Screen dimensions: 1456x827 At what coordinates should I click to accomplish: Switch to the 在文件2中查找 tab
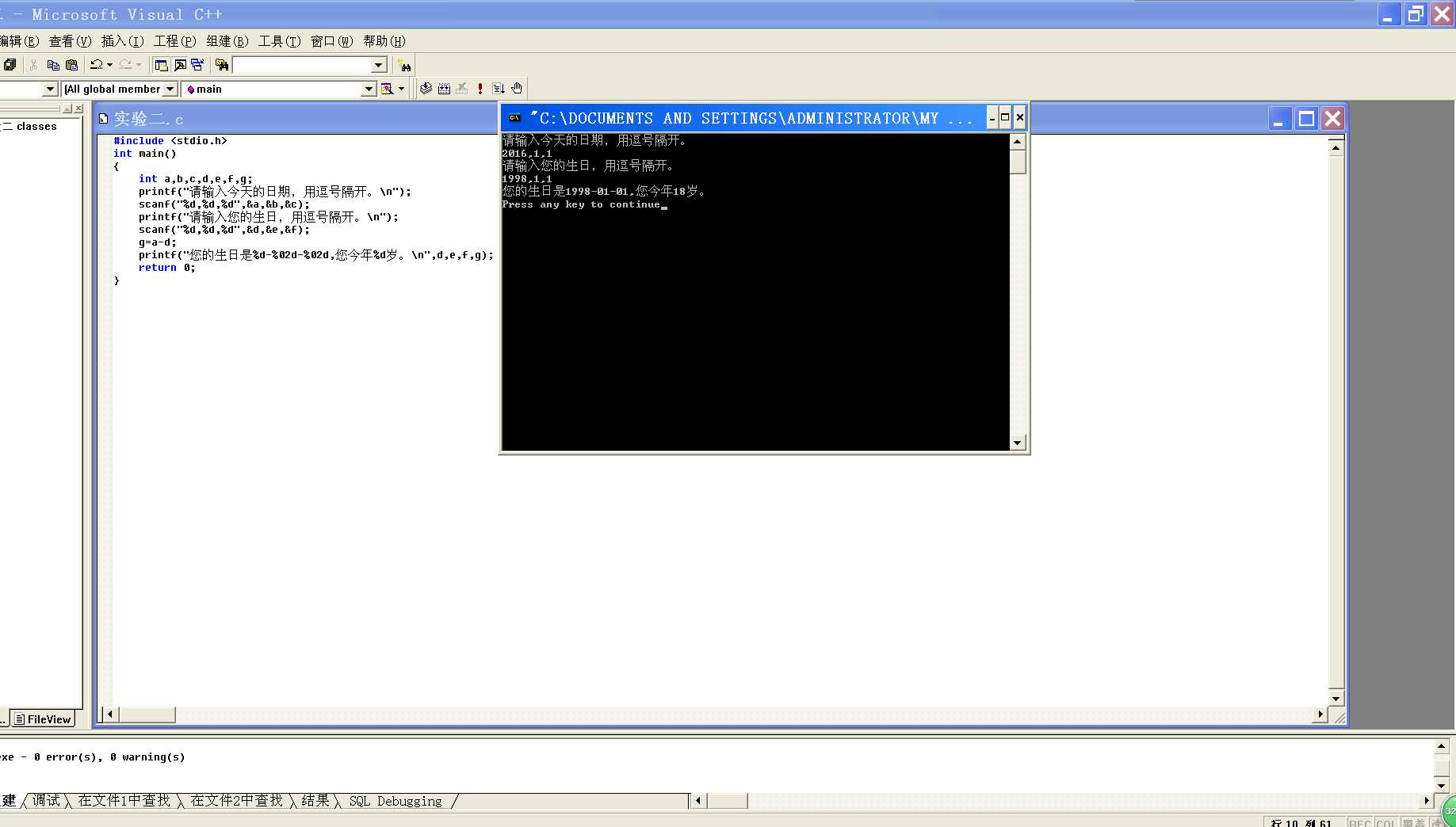[236, 801]
